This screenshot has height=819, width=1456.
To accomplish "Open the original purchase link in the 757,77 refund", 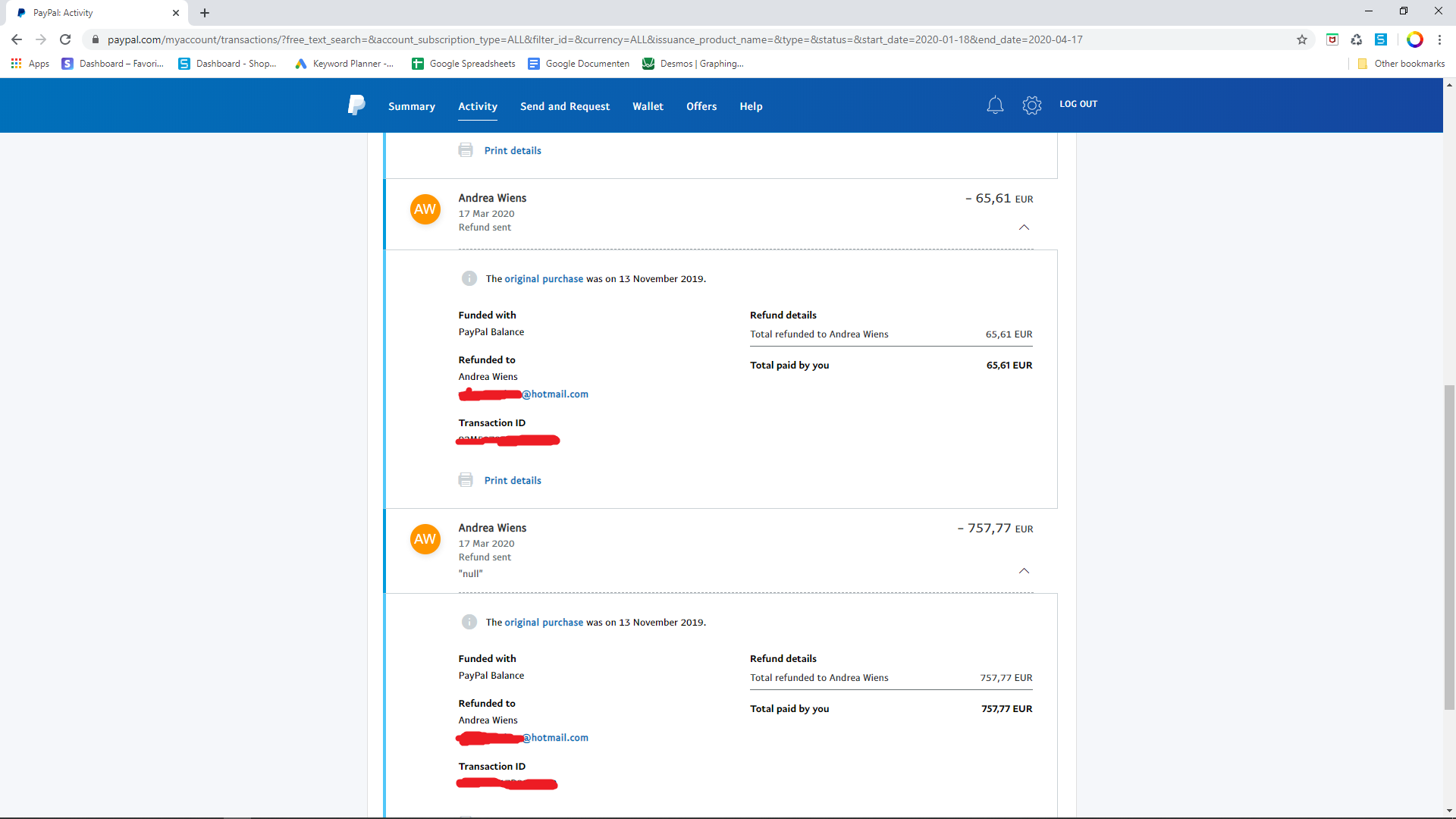I will 544,622.
